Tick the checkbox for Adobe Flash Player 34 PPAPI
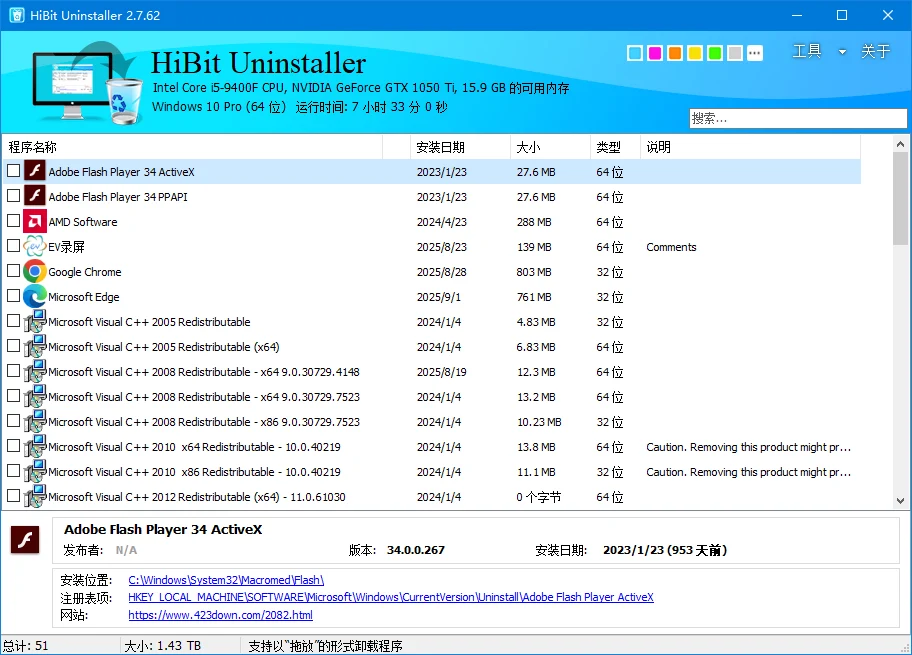 (x=13, y=196)
